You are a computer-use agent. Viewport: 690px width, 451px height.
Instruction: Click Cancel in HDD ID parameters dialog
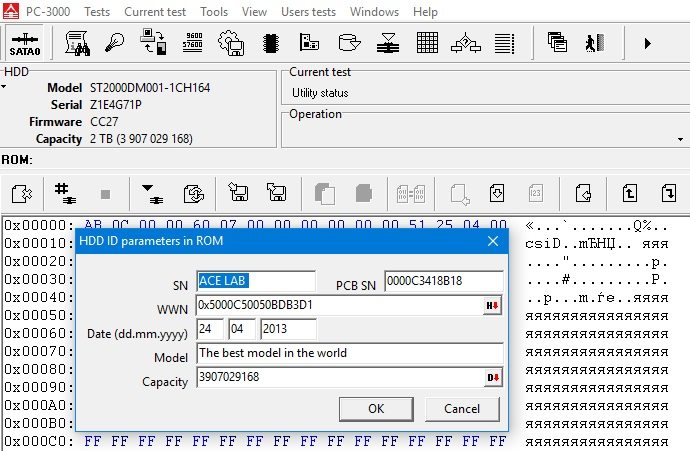(x=462, y=409)
